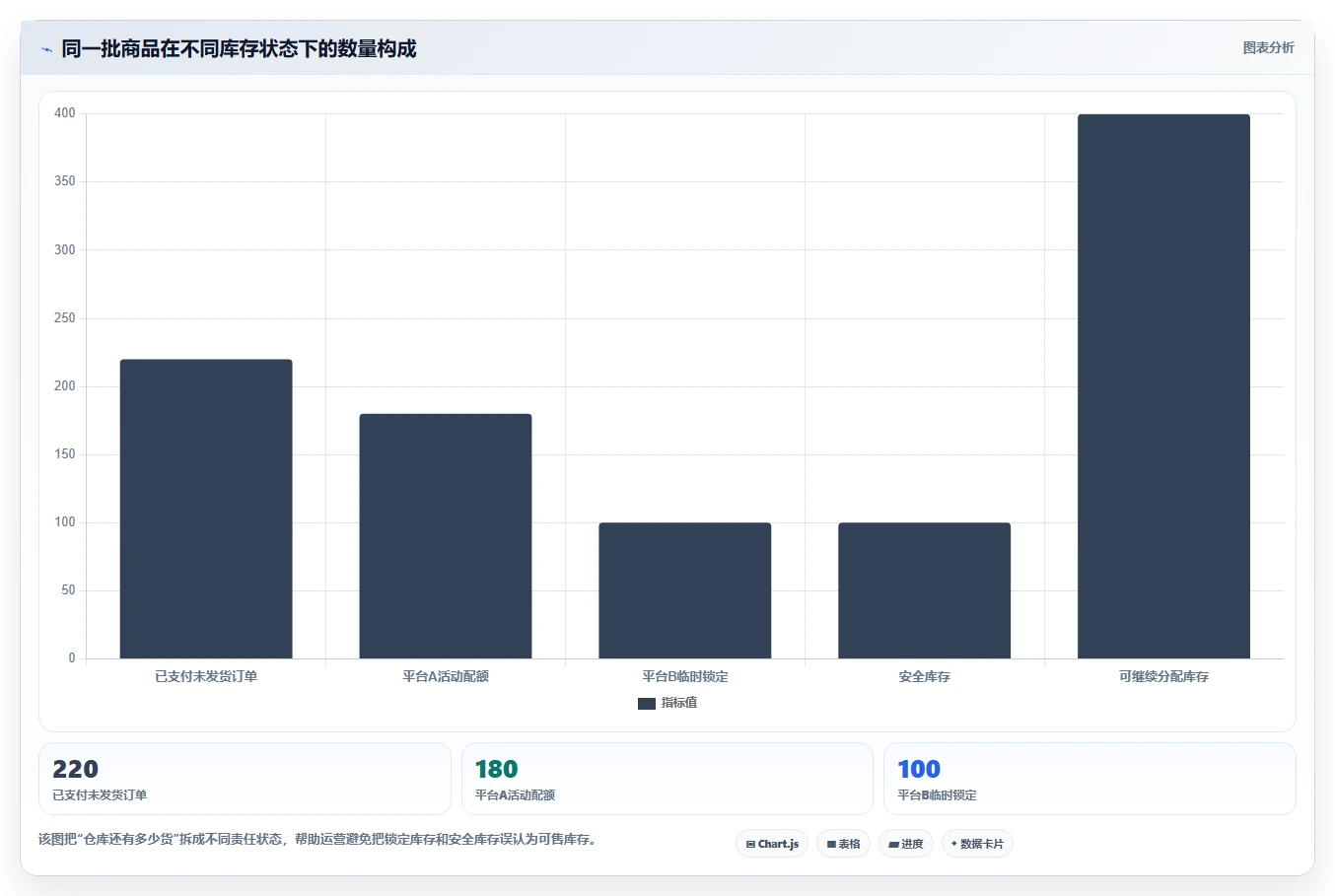Click the 图表分析 label in header

(1268, 47)
